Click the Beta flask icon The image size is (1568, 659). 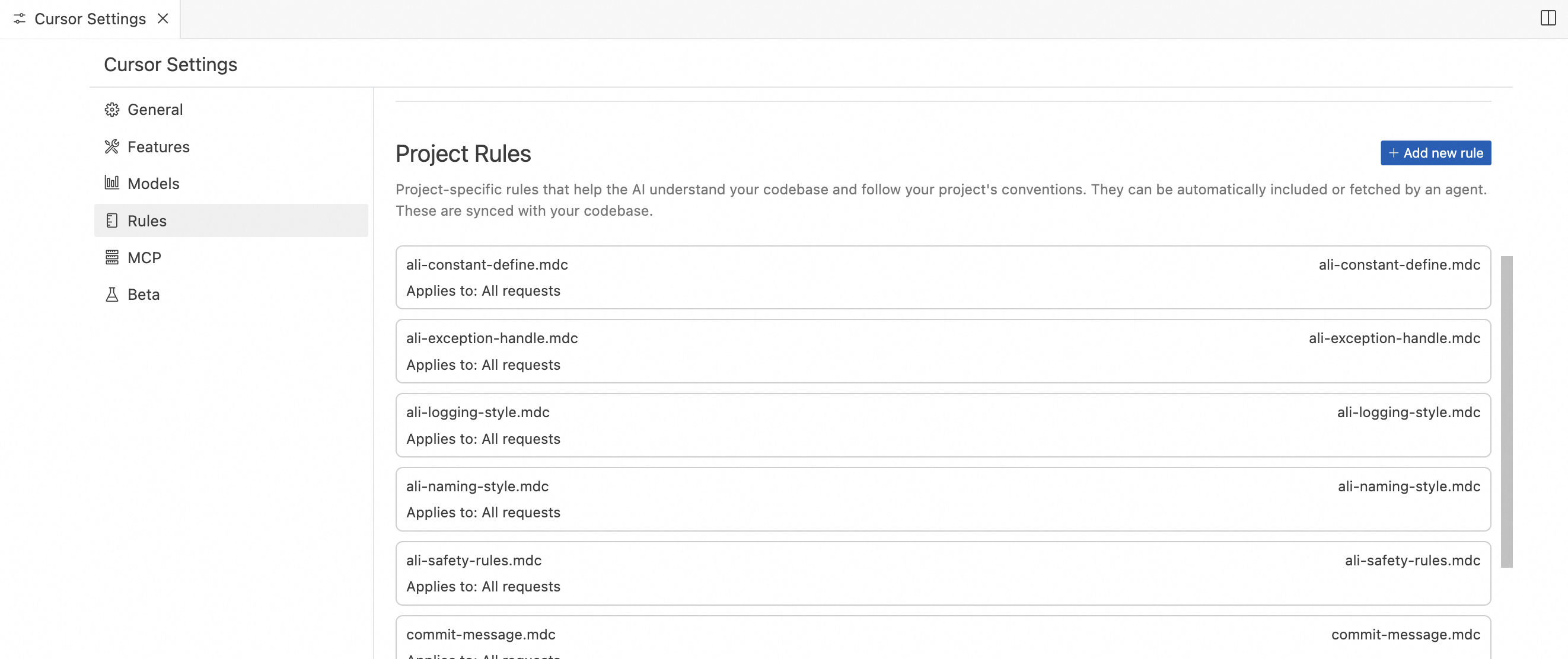click(112, 295)
